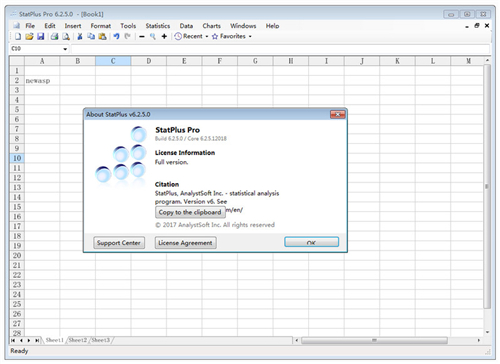Open the Support Center button
500x364 pixels.
119,243
